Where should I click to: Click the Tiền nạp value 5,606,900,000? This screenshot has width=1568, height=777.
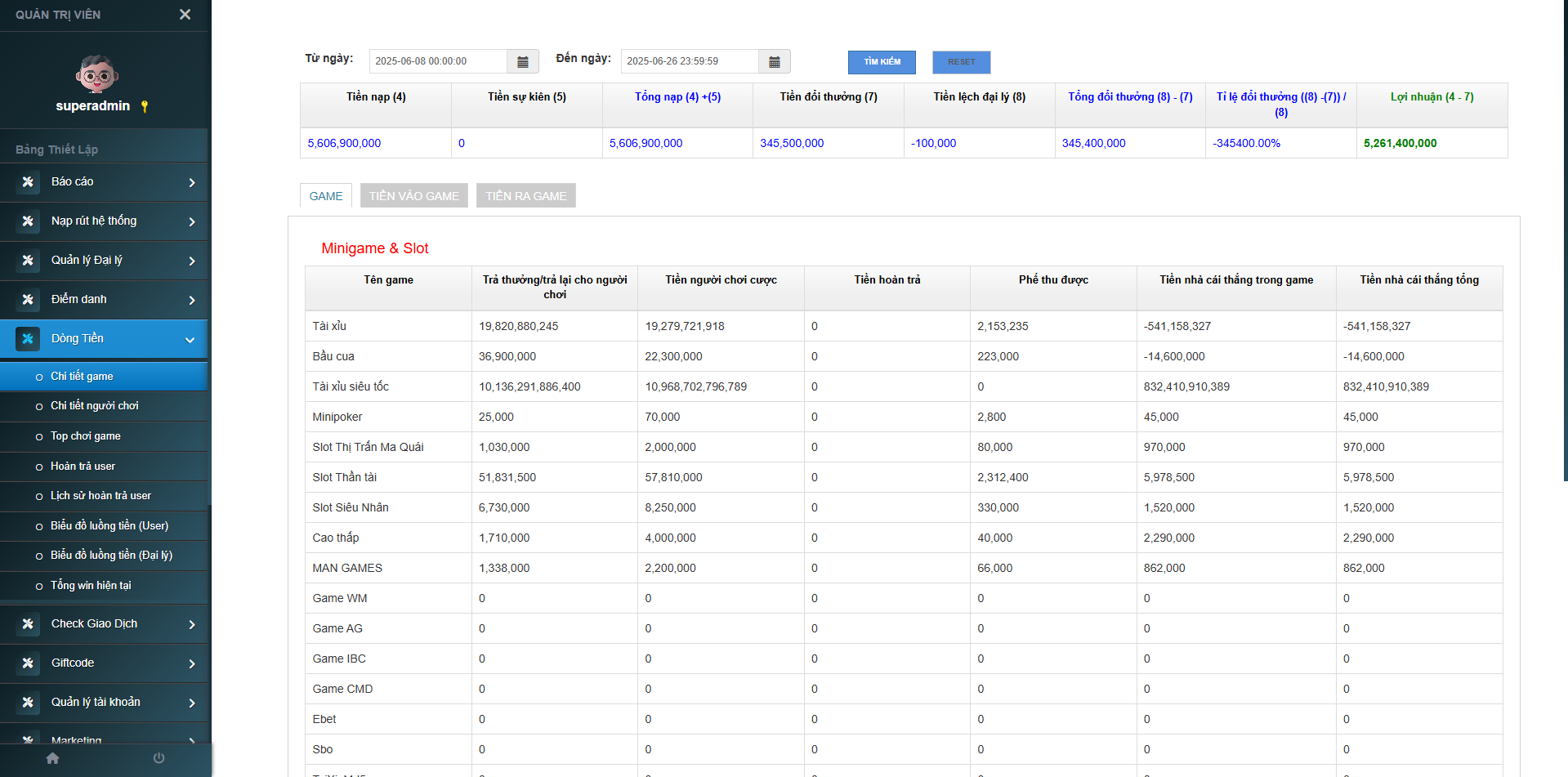(x=344, y=144)
